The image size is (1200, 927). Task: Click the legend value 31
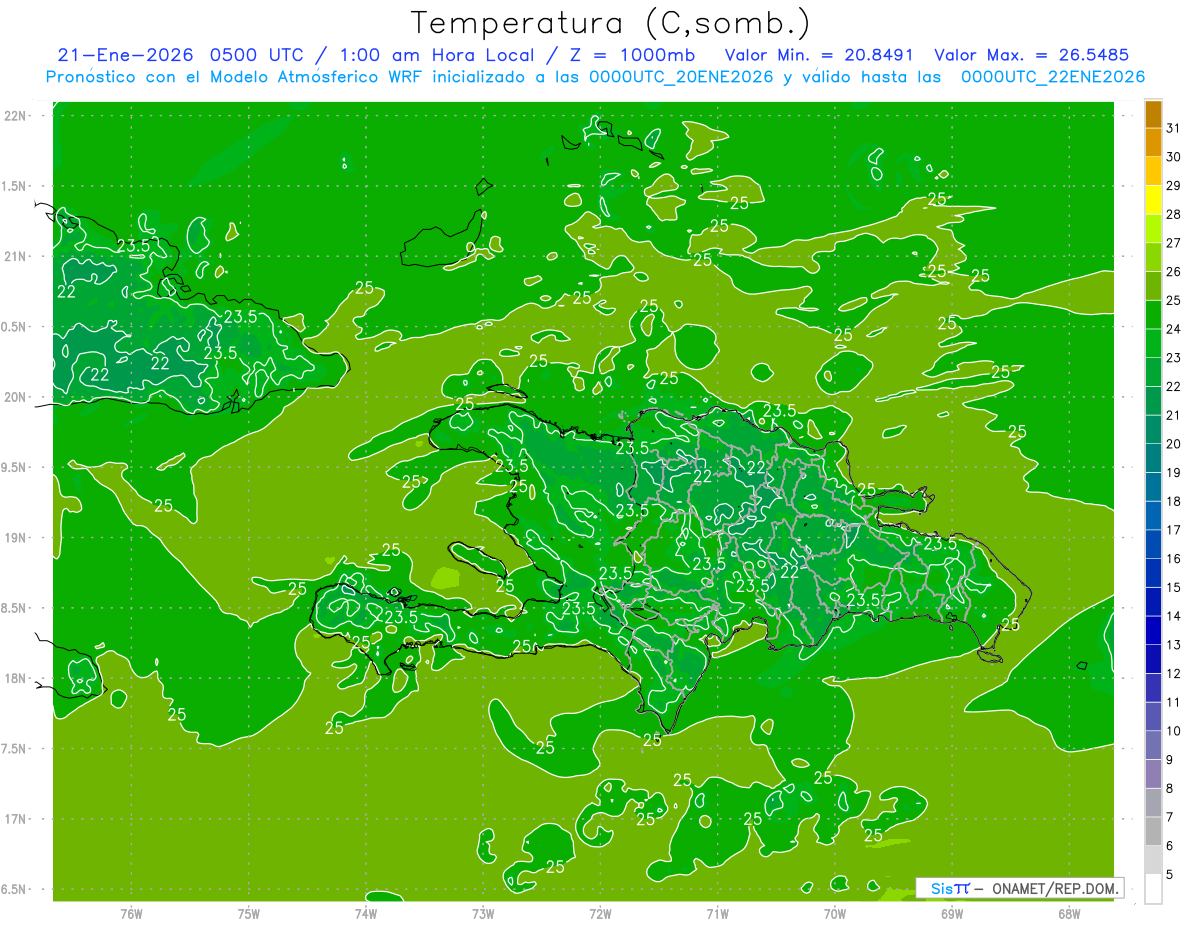[x=1174, y=128]
